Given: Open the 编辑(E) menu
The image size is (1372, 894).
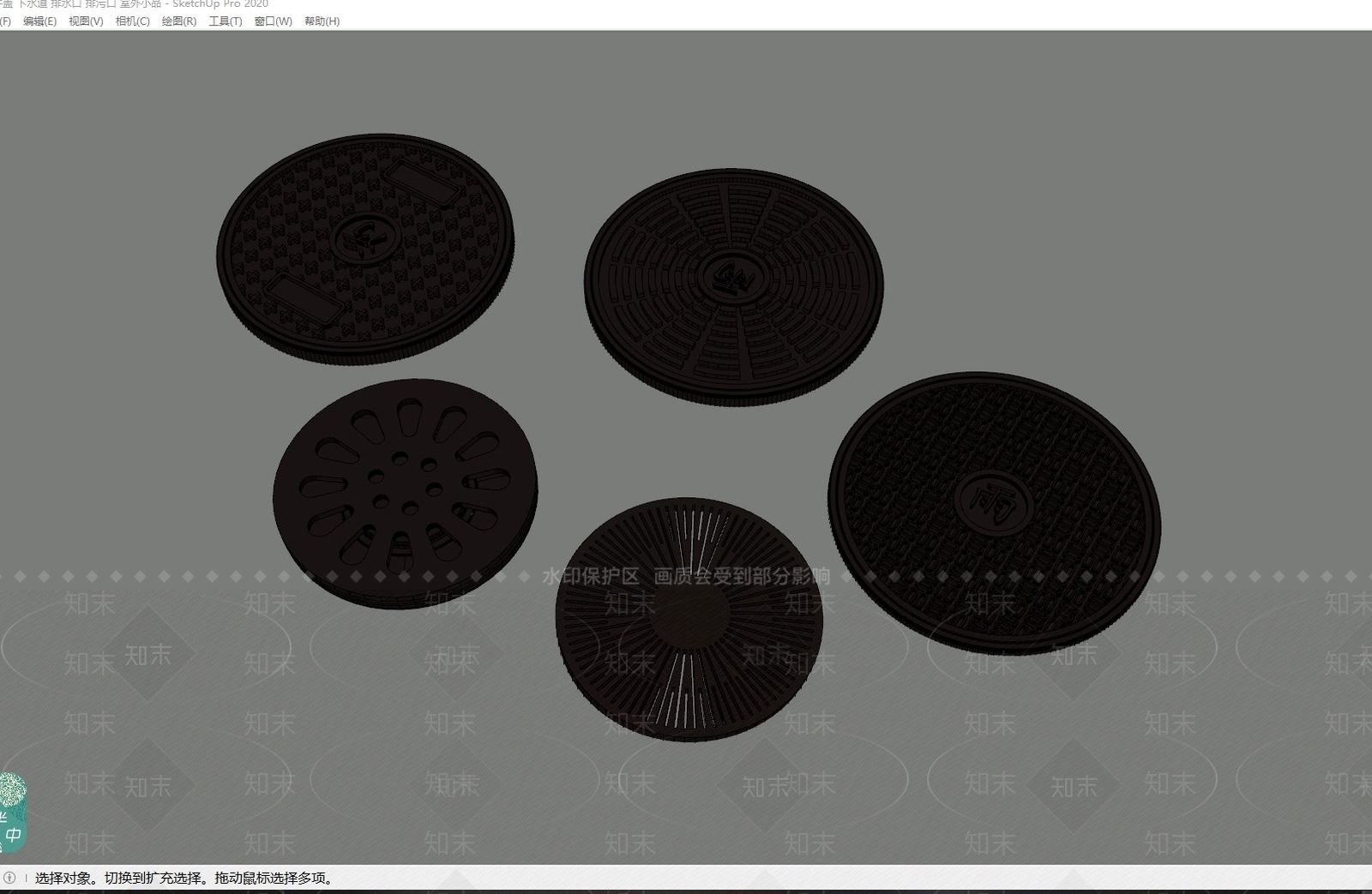Looking at the screenshot, I should (x=39, y=21).
